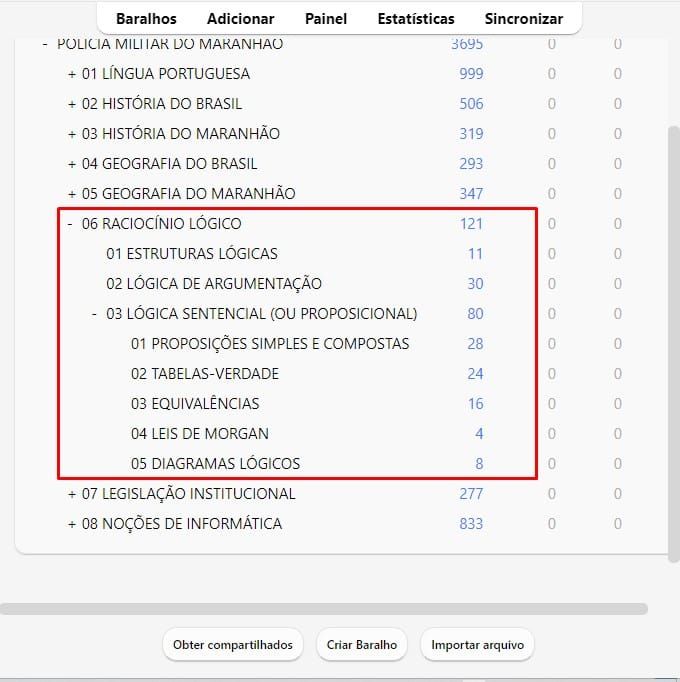680x682 pixels.
Task: Expand the 03 HISTÓRIA DO MARANHÃO deck
Action: [x=72, y=134]
